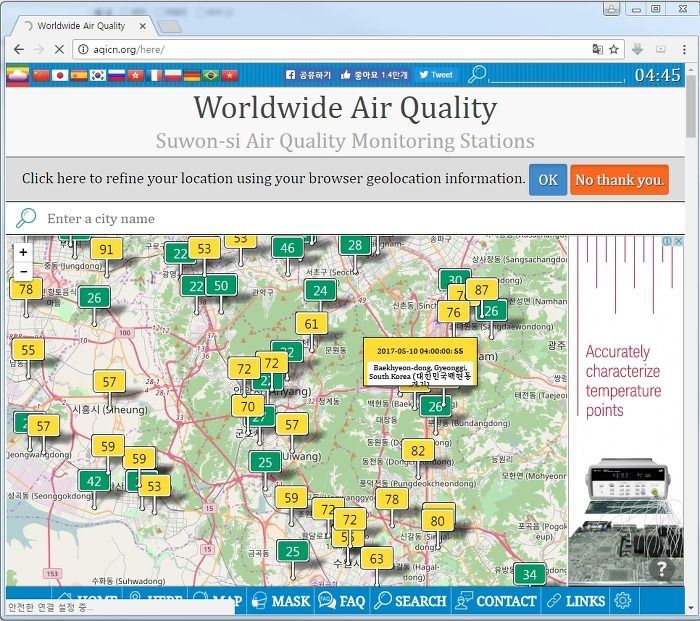Image resolution: width=700 pixels, height=621 pixels.
Task: Open the SEARCH menu item
Action: pos(411,601)
